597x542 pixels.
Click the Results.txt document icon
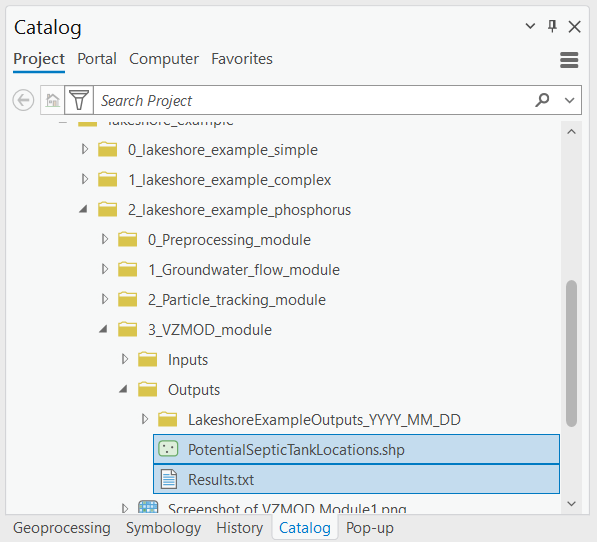[169, 479]
